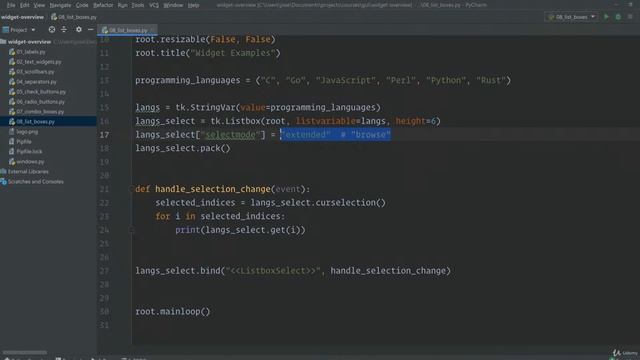
Task: Expand Scratches and Consoles node
Action: coord(36,182)
